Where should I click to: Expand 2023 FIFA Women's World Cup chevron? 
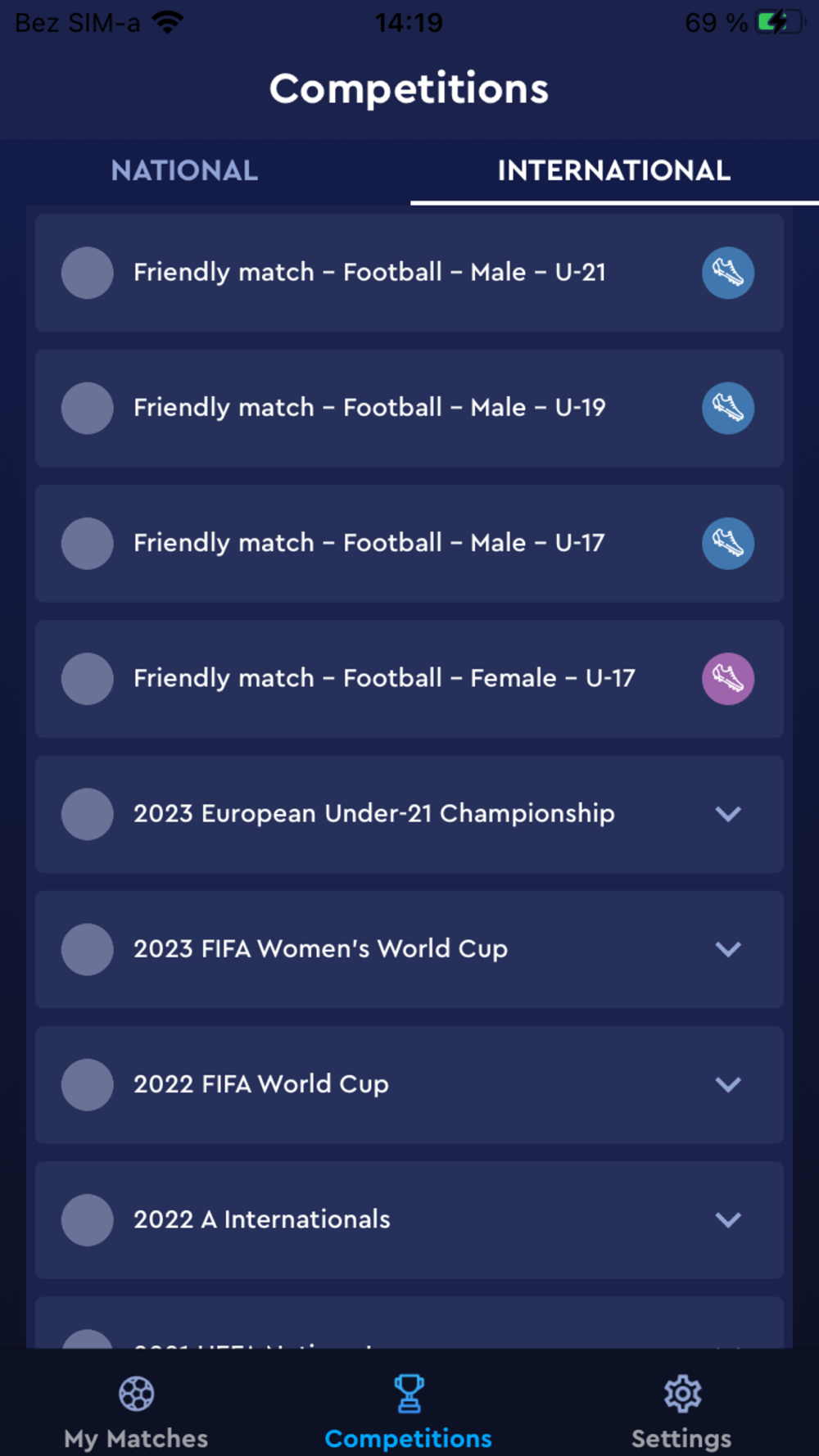pos(727,948)
